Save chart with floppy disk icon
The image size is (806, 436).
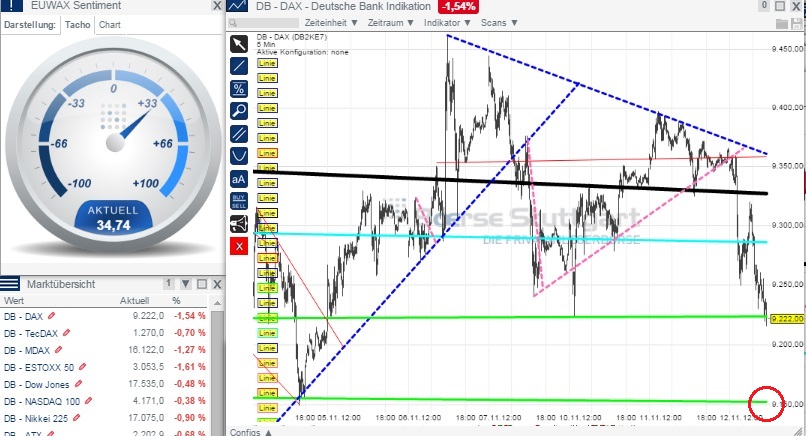(798, 23)
